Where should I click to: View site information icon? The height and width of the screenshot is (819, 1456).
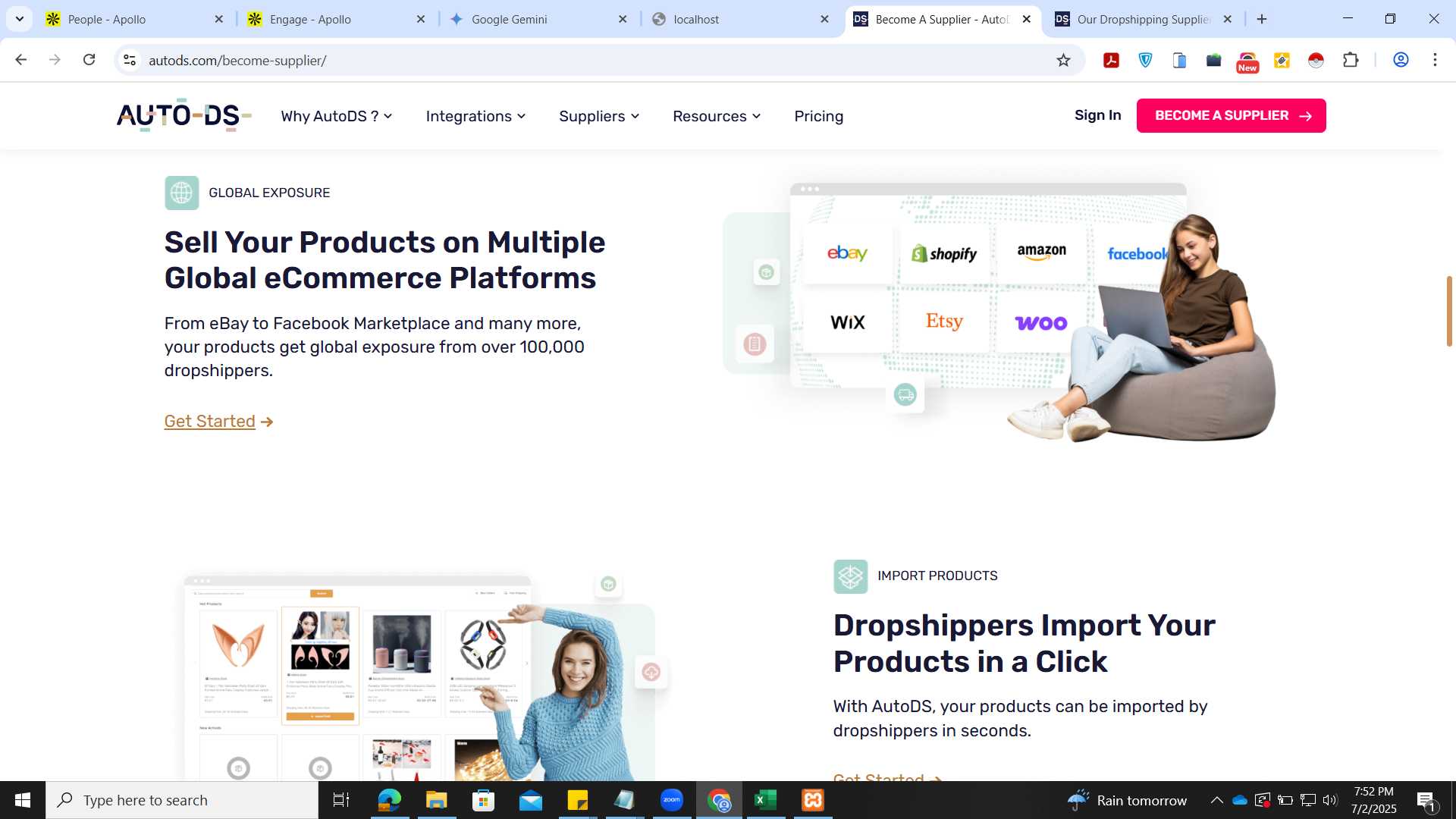point(130,60)
